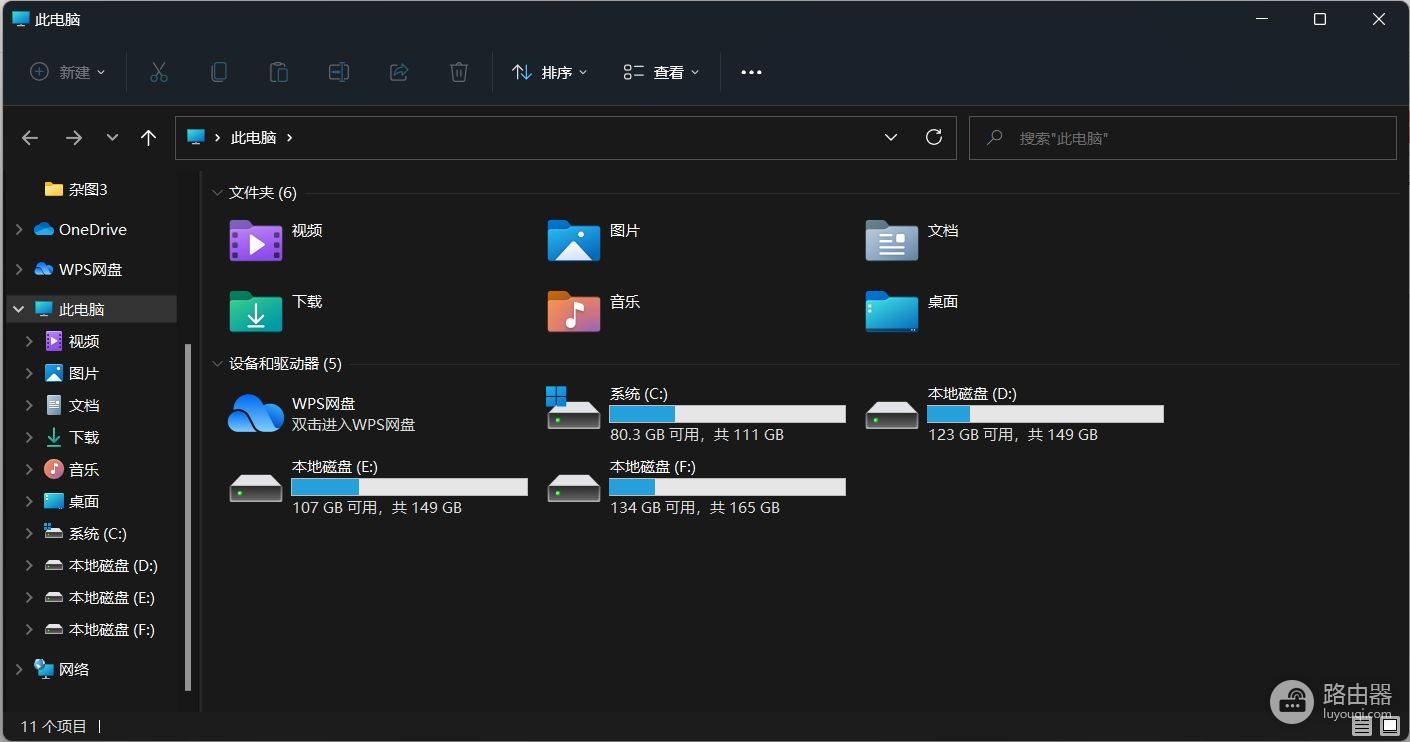Select 此电脑 in the sidebar
The height and width of the screenshot is (742, 1410).
(x=69, y=309)
